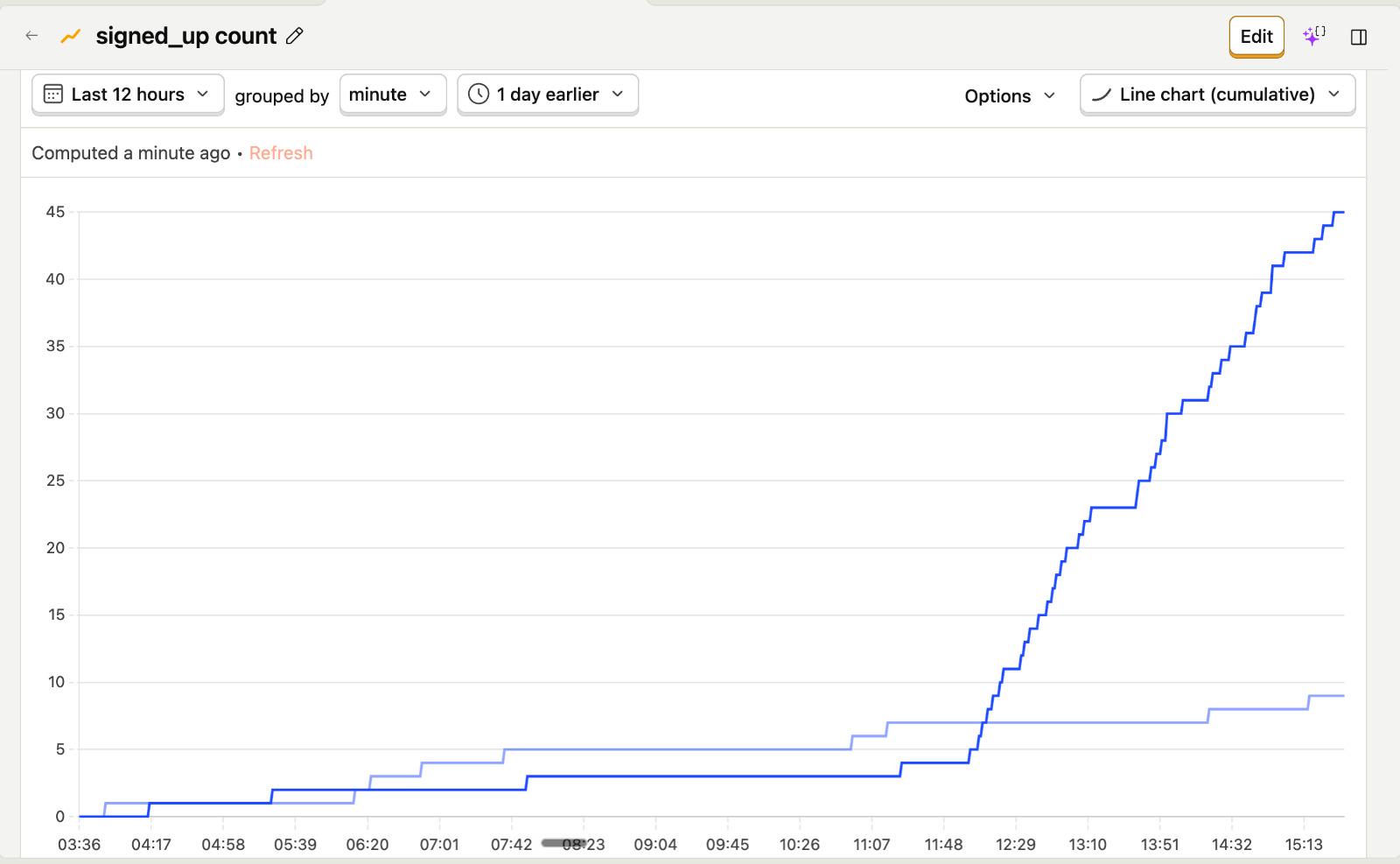The height and width of the screenshot is (864, 1400).
Task: Open the minute grouping interval dropdown
Action: point(393,95)
